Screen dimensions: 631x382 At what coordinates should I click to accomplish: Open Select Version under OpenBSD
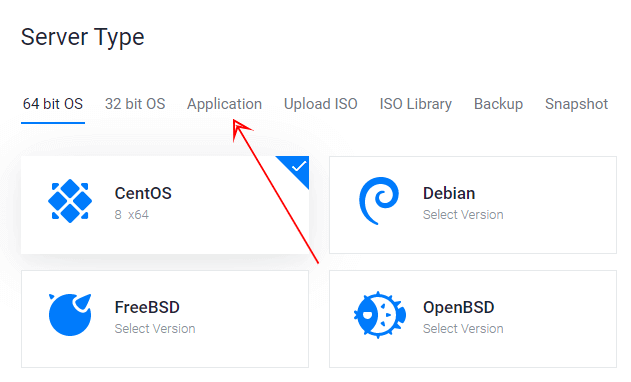[x=463, y=328]
